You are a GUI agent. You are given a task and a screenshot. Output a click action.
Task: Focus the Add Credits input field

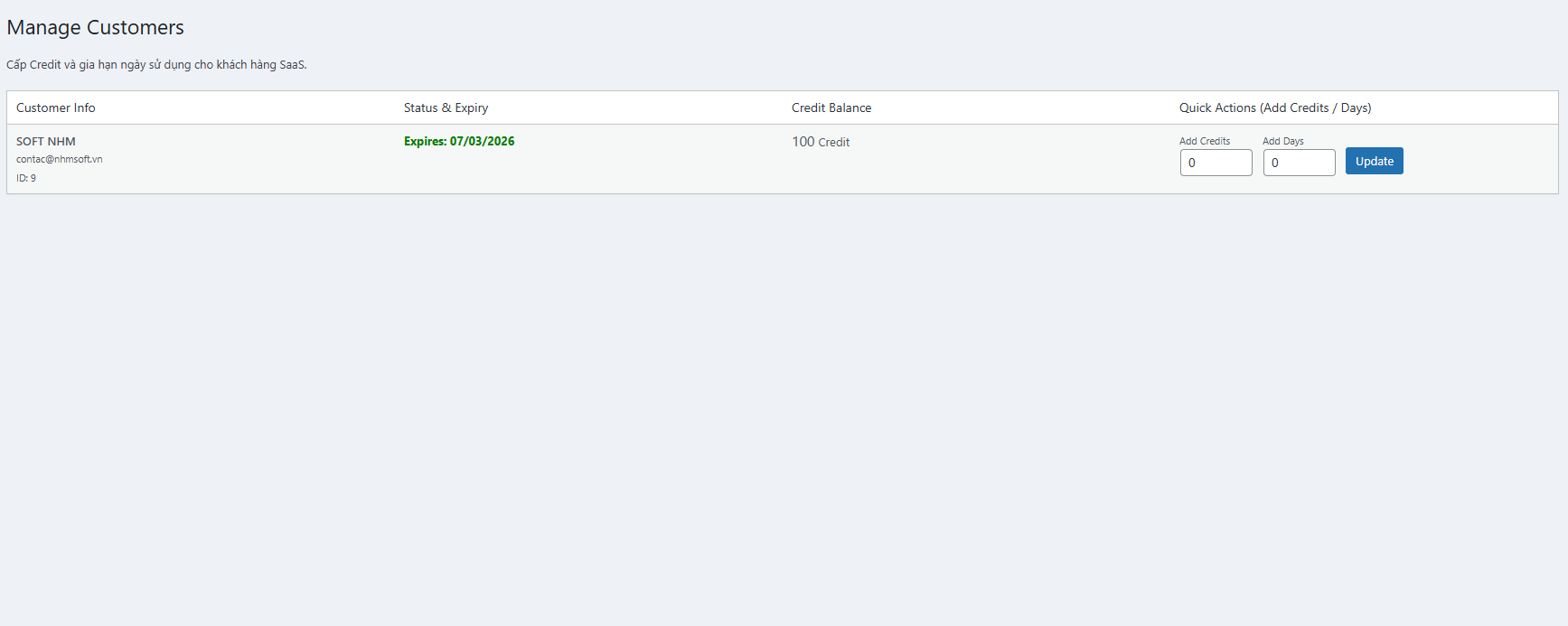pyautogui.click(x=1216, y=163)
